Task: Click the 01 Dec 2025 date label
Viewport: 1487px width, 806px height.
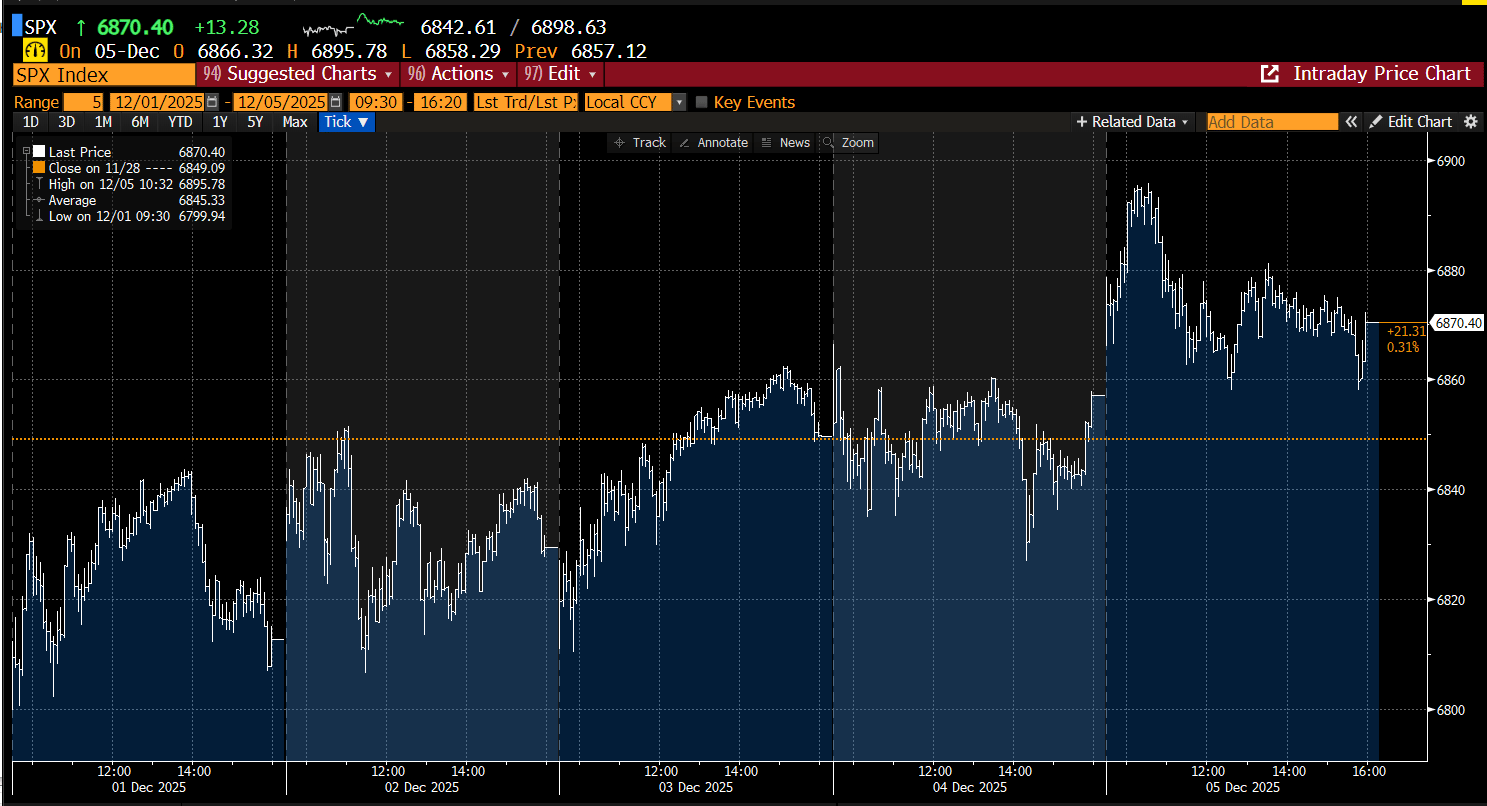Action: pyautogui.click(x=148, y=788)
